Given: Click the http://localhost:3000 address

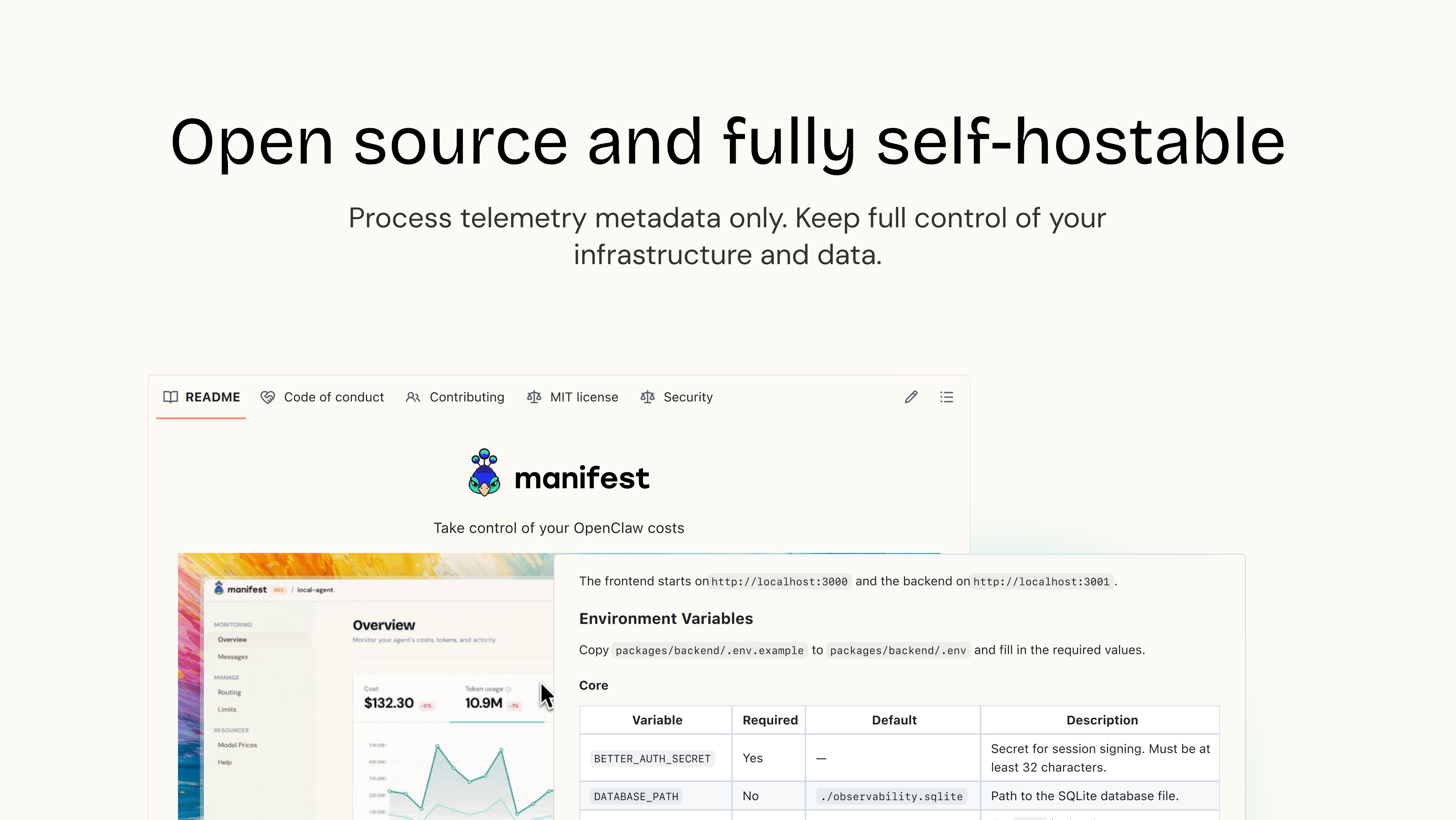Looking at the screenshot, I should pyautogui.click(x=779, y=581).
